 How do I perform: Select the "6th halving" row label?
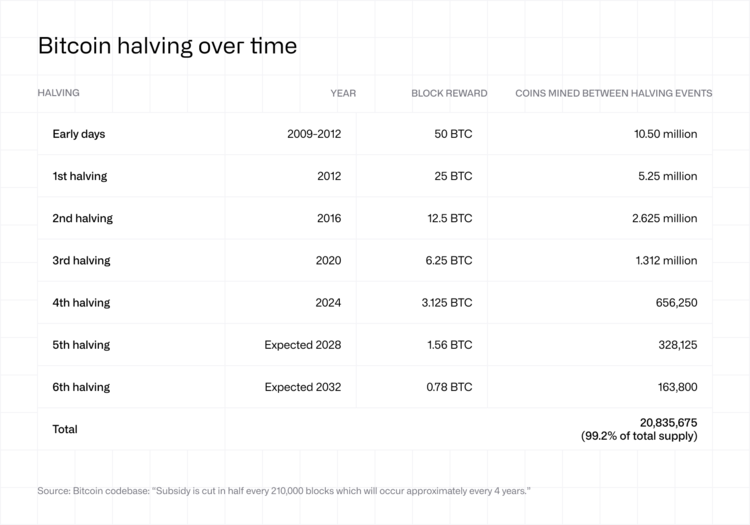pos(82,387)
